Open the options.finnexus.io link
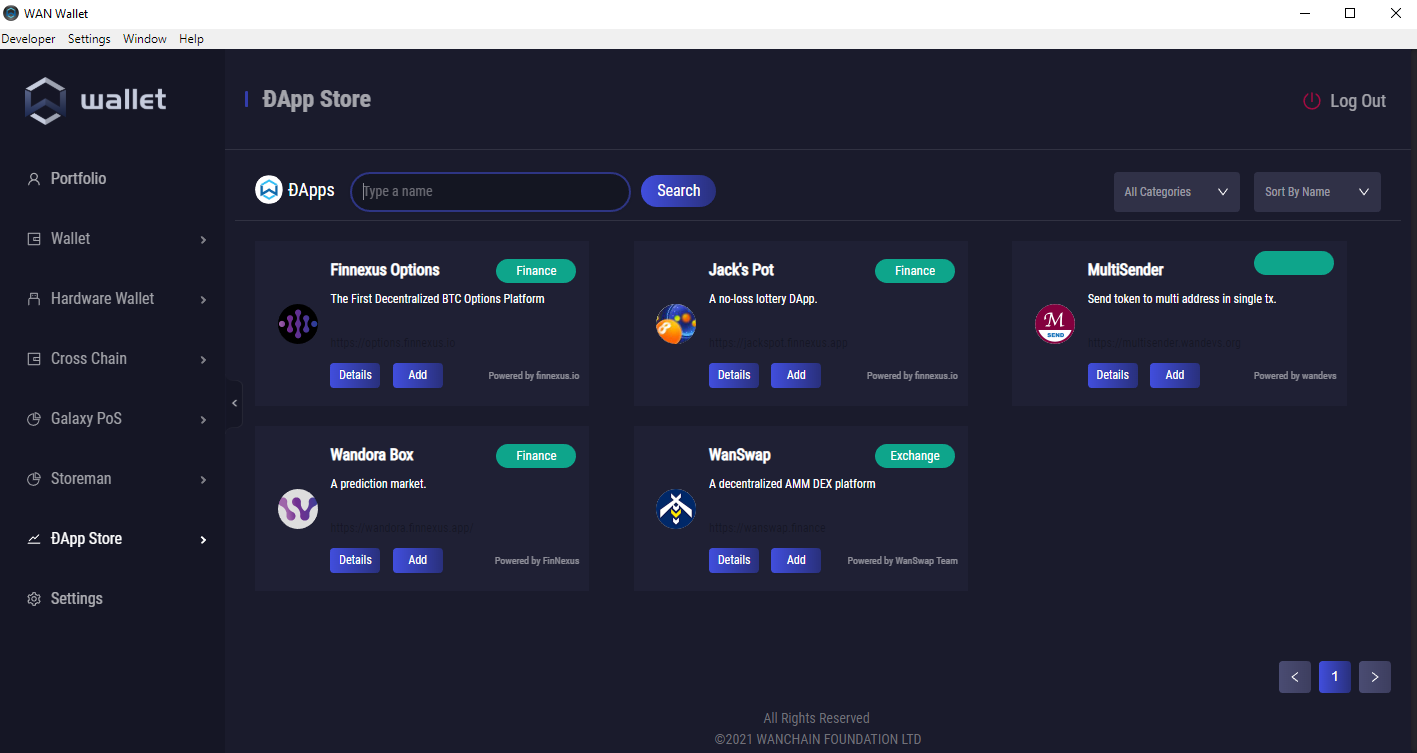The height and width of the screenshot is (753, 1417). click(x=393, y=343)
